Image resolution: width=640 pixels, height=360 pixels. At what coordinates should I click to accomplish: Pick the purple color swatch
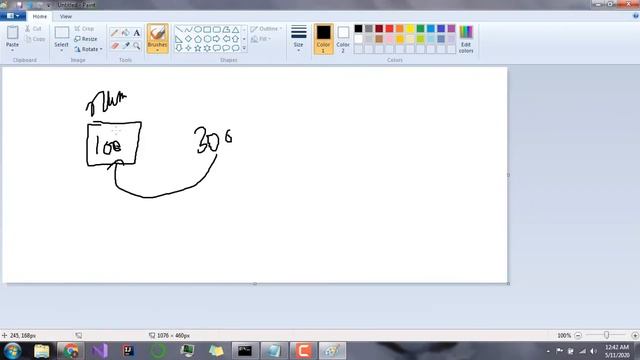(x=451, y=29)
